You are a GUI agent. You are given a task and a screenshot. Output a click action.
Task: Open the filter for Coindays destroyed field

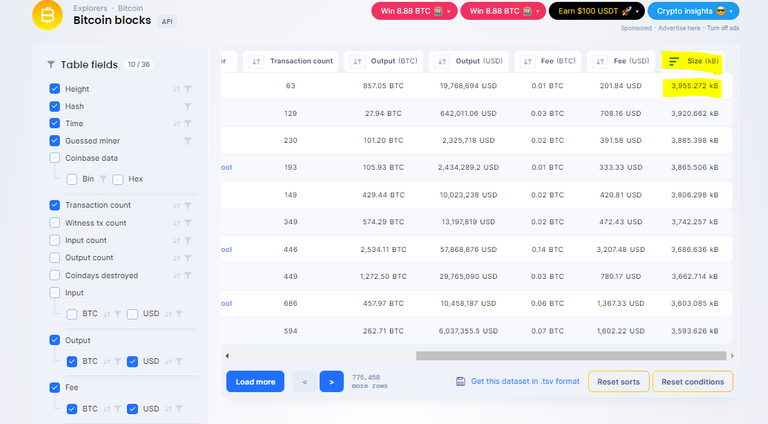(188, 276)
